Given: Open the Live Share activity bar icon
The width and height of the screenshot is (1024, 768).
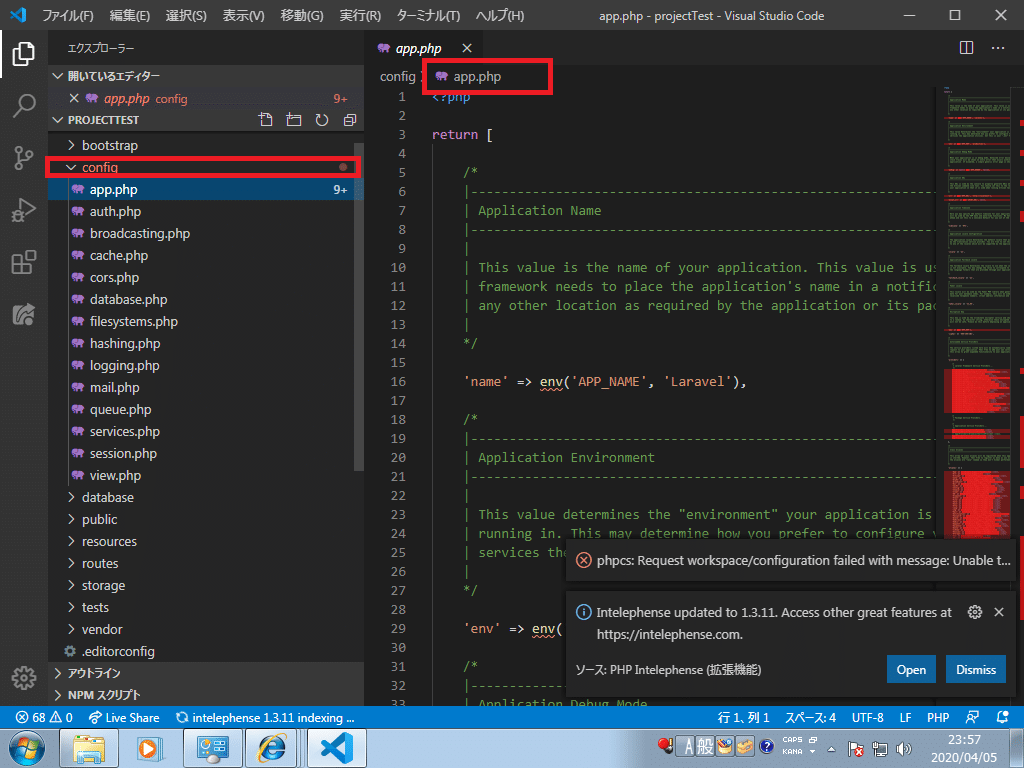Looking at the screenshot, I should (x=24, y=315).
